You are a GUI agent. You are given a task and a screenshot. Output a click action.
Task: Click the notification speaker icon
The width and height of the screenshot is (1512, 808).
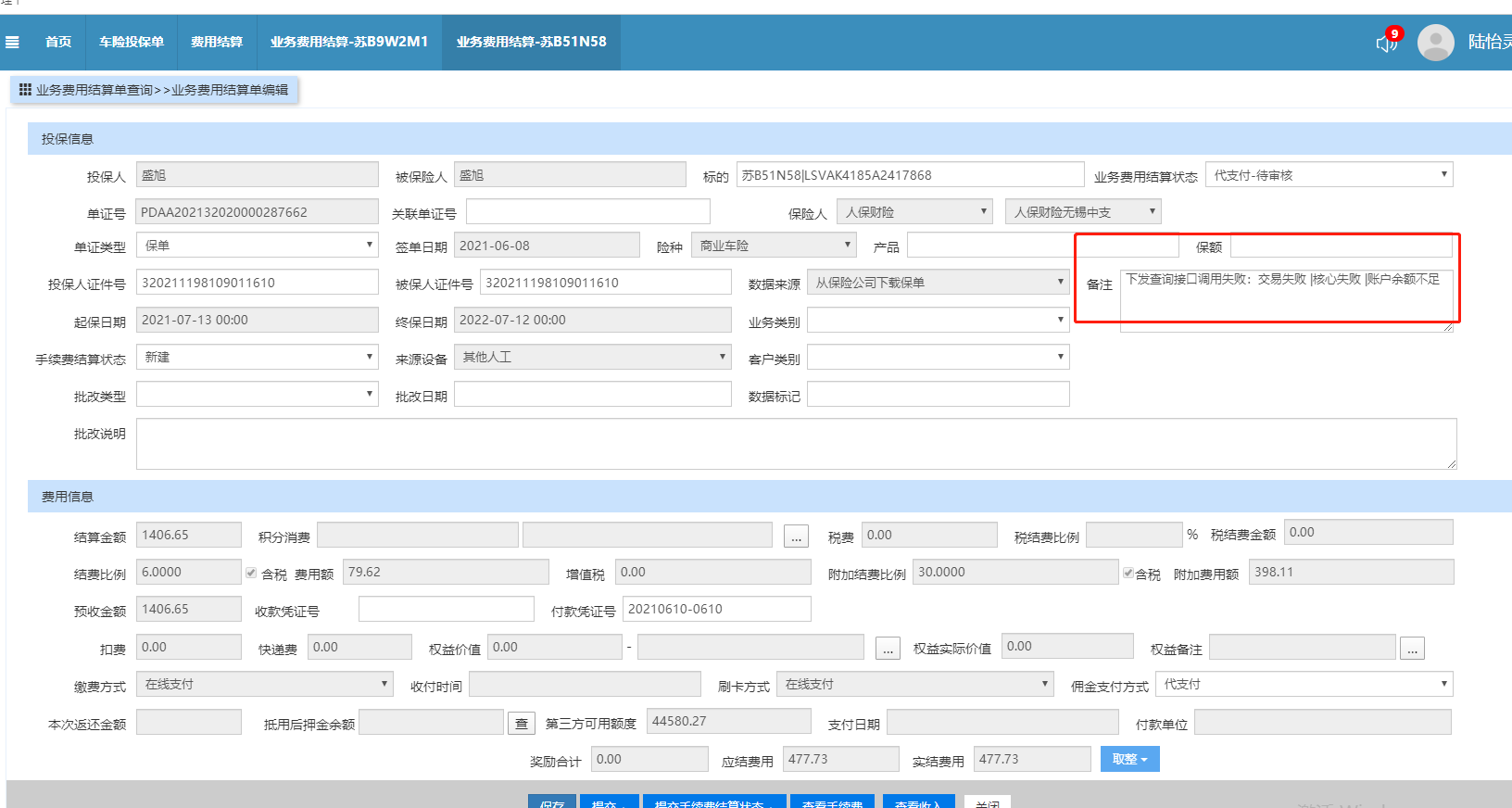point(1386,43)
